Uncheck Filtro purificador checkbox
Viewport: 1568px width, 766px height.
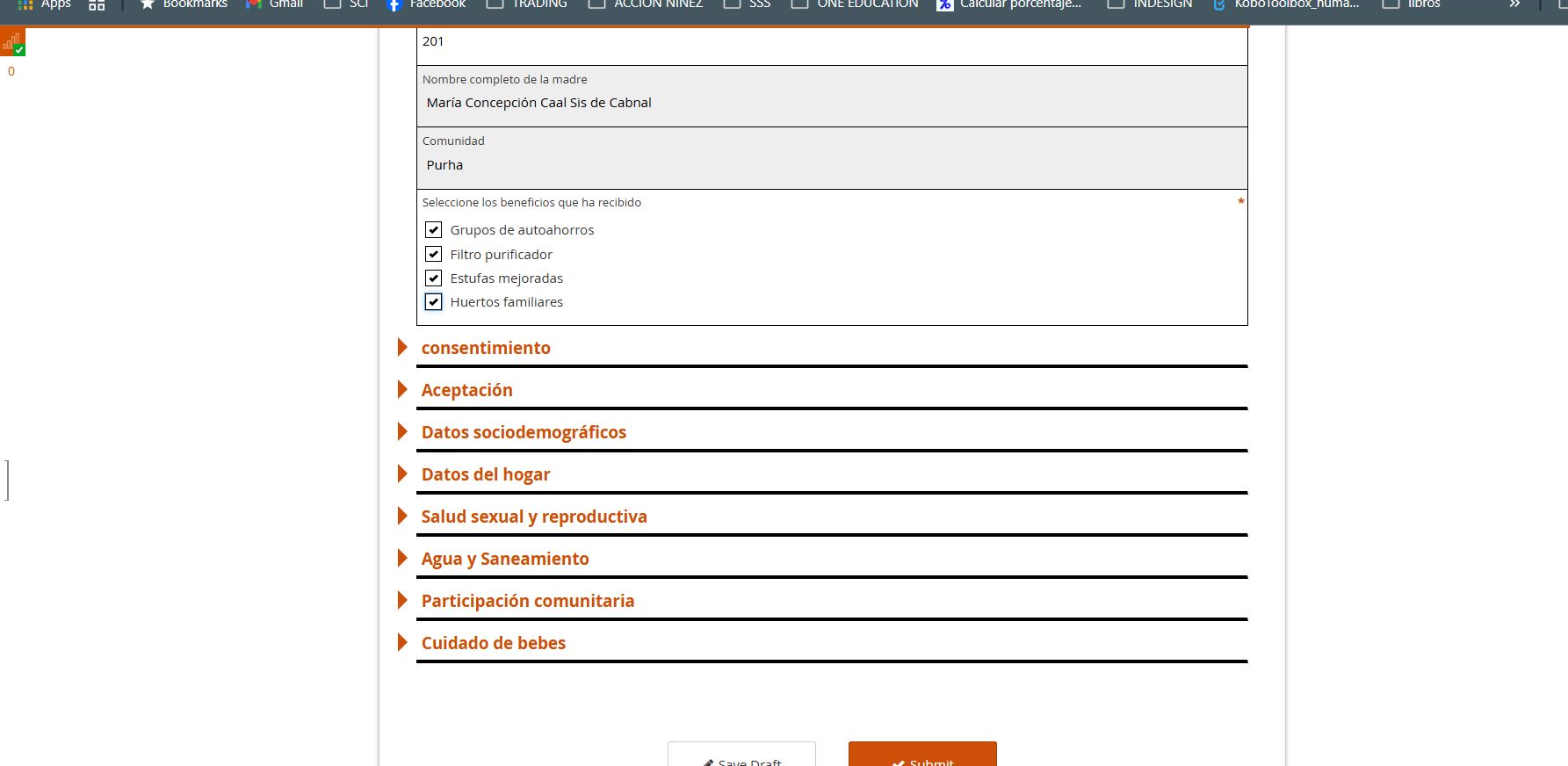433,255
